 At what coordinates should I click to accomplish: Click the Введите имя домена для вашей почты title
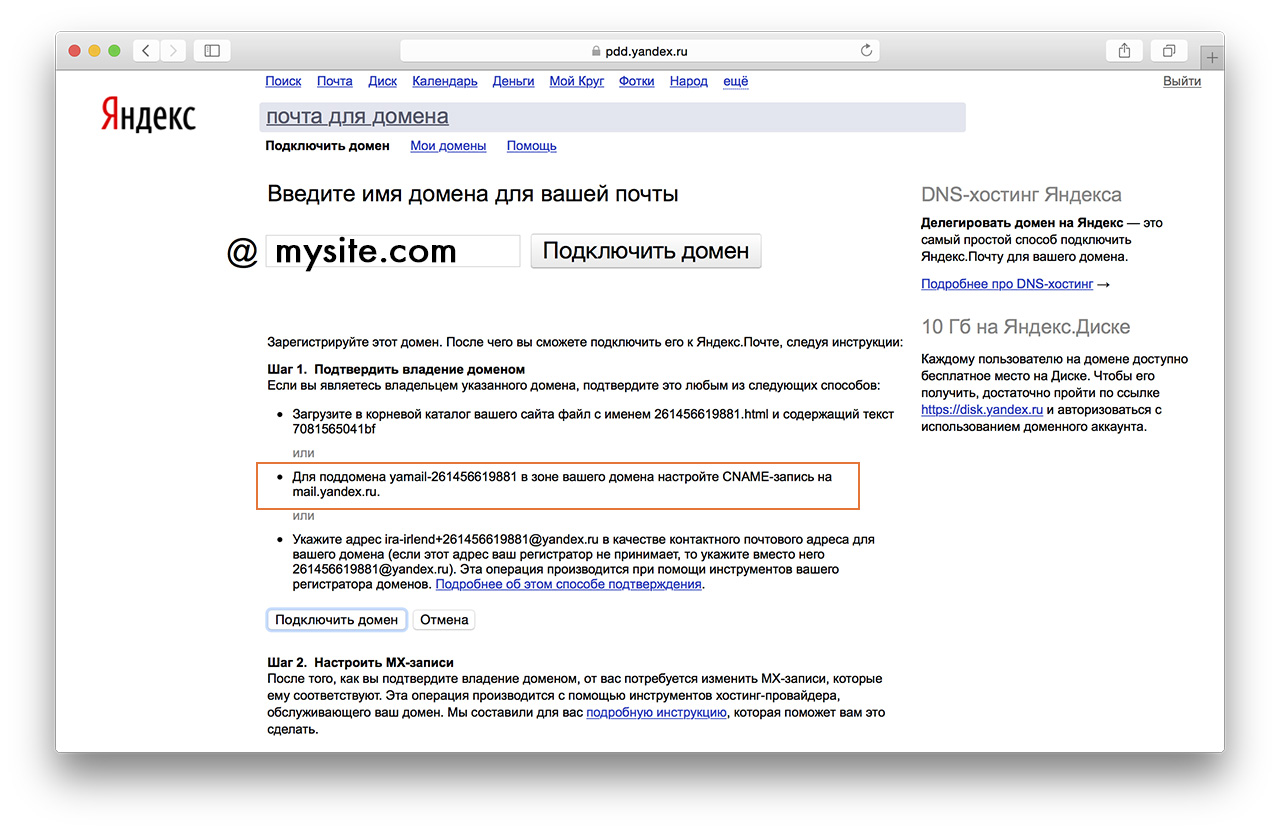point(473,193)
